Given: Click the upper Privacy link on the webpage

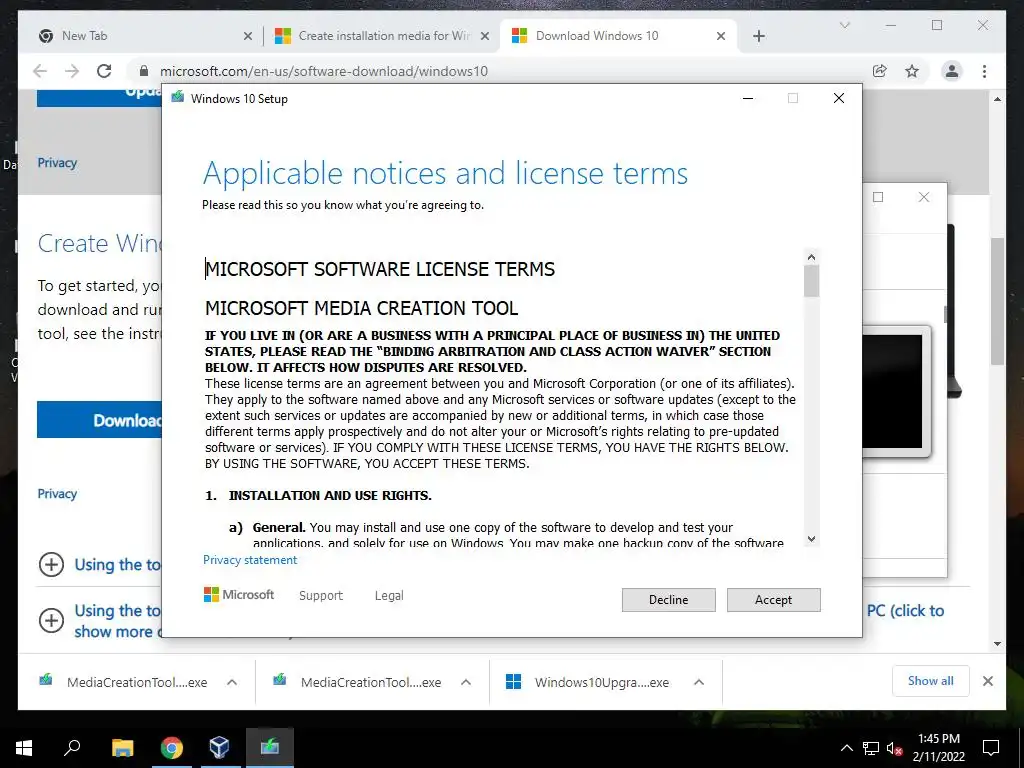Looking at the screenshot, I should [57, 163].
